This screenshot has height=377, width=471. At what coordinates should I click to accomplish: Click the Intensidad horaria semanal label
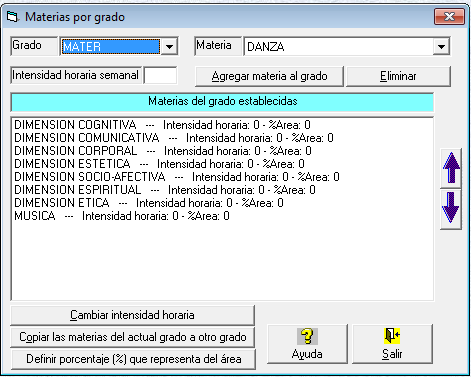(x=76, y=75)
